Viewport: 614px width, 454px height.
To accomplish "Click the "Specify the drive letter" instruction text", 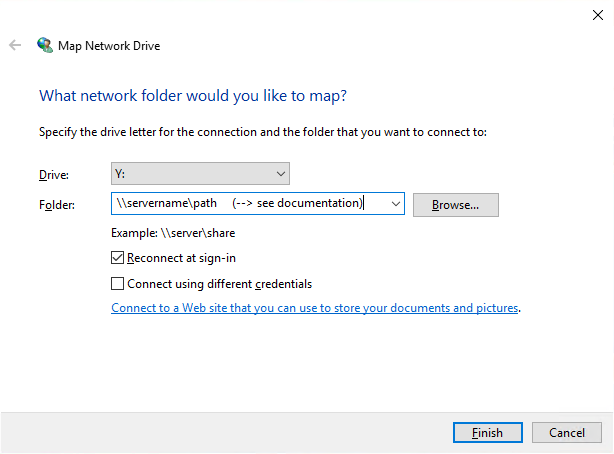I will pos(262,132).
